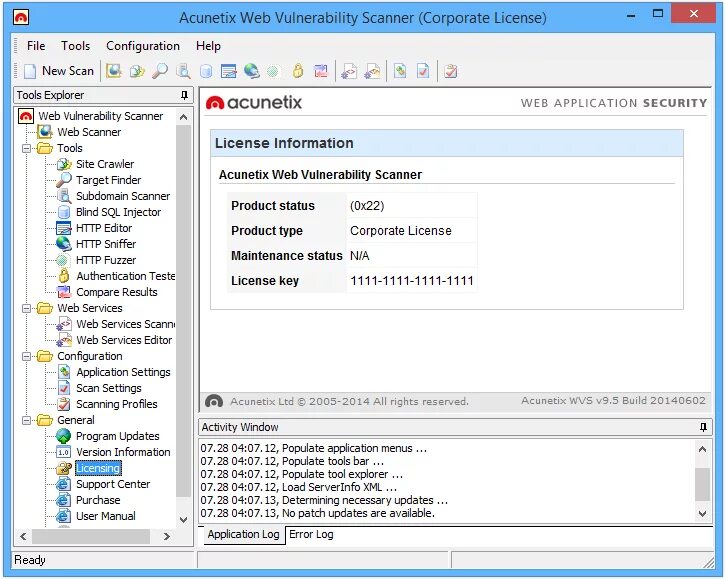Image resolution: width=726 pixels, height=579 pixels.
Task: Click the Activity Window scrollbar thumb
Action: pyautogui.click(x=702, y=484)
